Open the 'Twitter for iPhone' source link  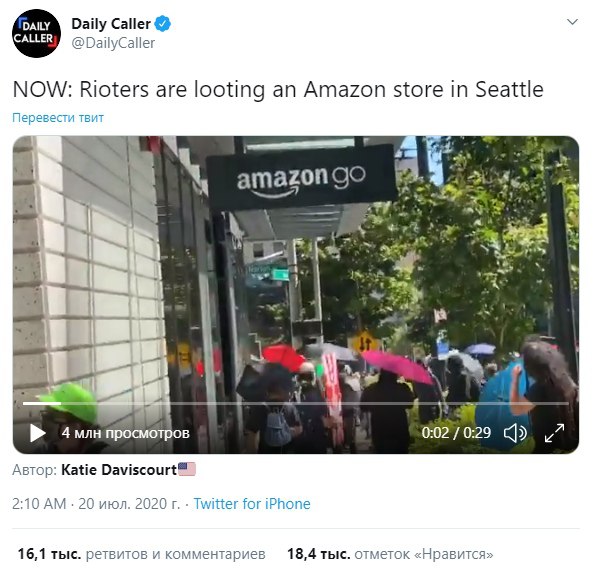(x=252, y=504)
